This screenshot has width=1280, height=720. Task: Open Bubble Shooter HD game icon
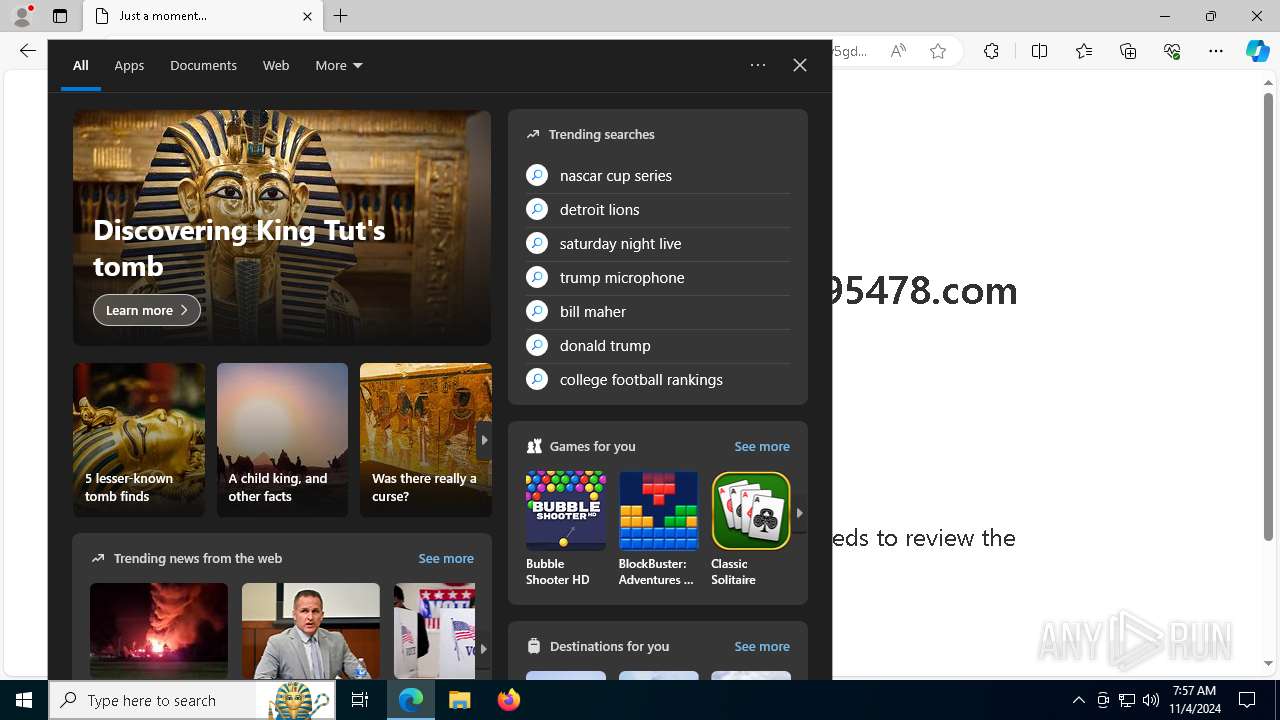tap(565, 510)
